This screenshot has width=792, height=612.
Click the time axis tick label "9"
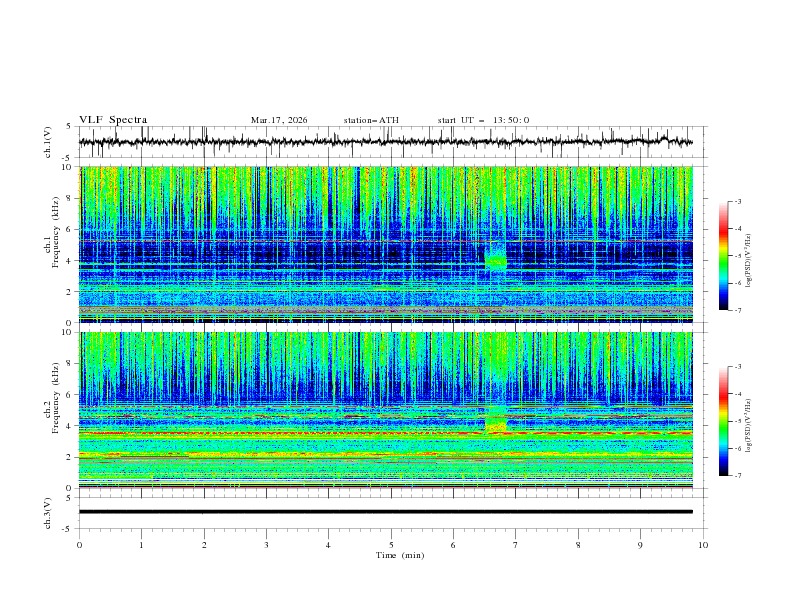640,545
